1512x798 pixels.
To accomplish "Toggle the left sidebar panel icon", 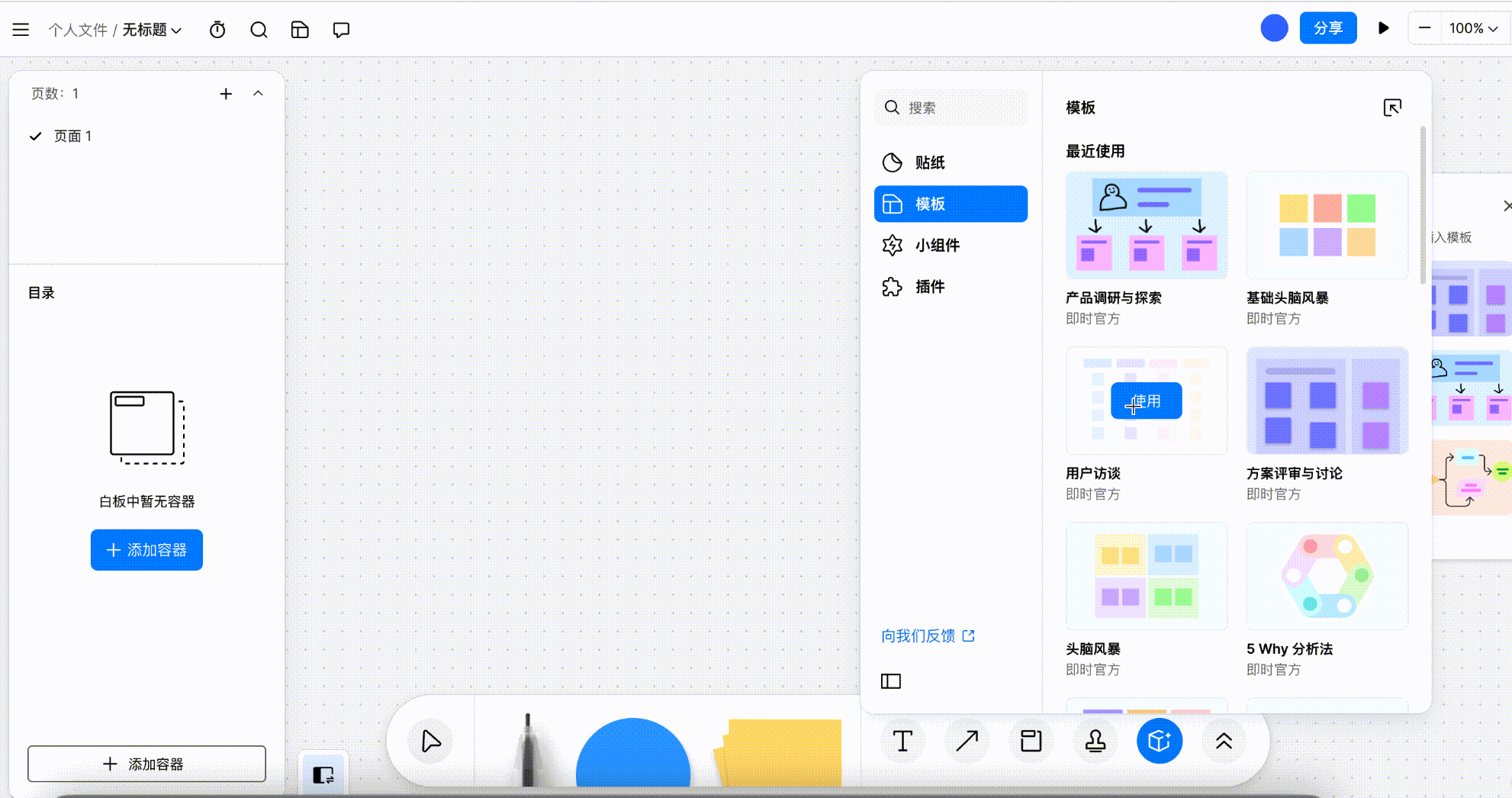I will click(x=323, y=775).
